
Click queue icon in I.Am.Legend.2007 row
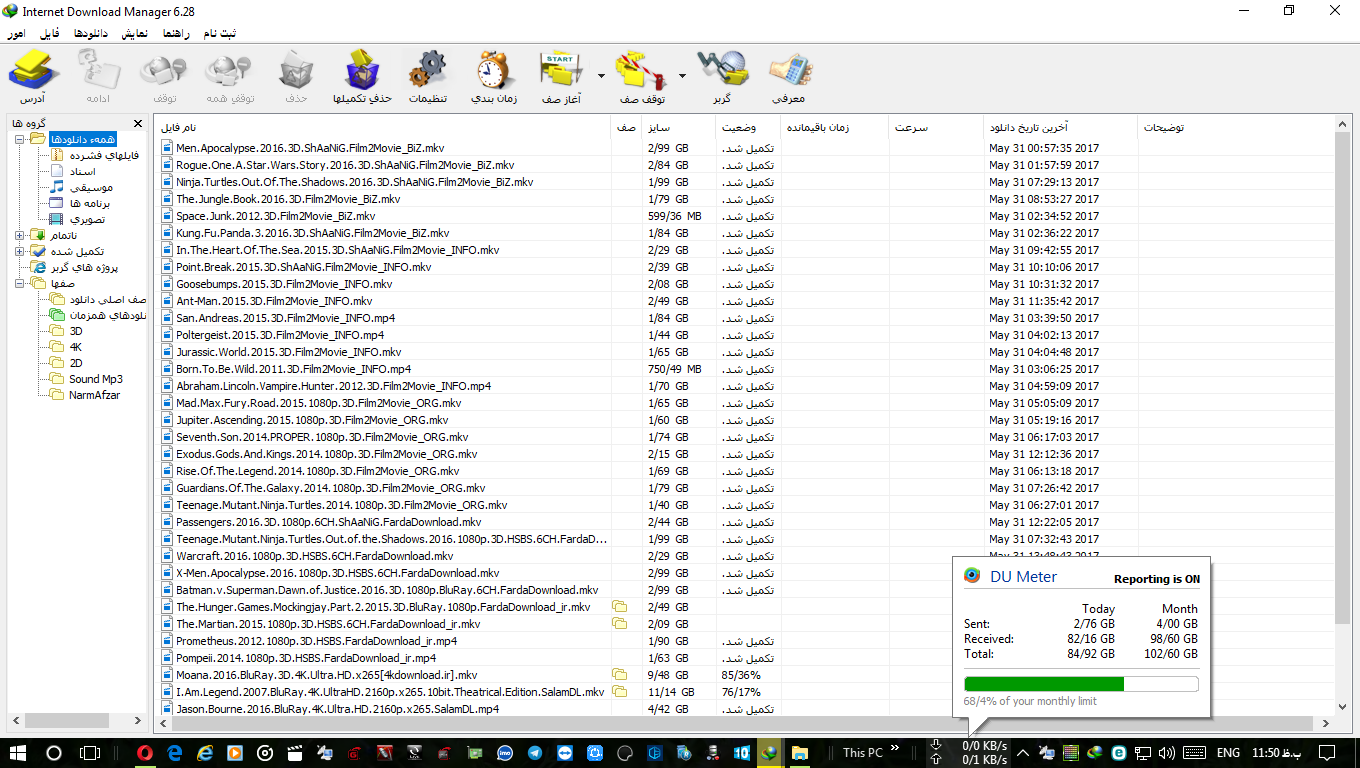point(620,692)
